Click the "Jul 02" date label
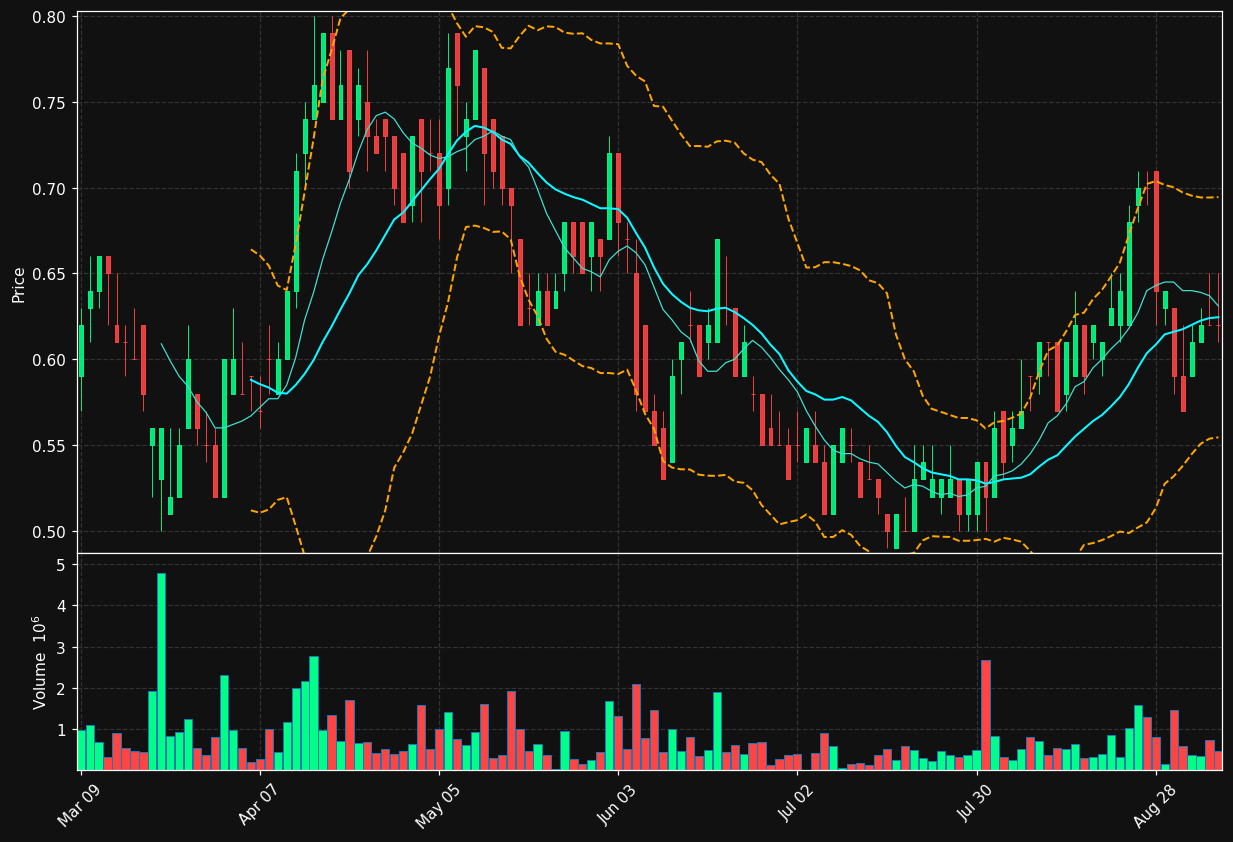 [x=796, y=804]
